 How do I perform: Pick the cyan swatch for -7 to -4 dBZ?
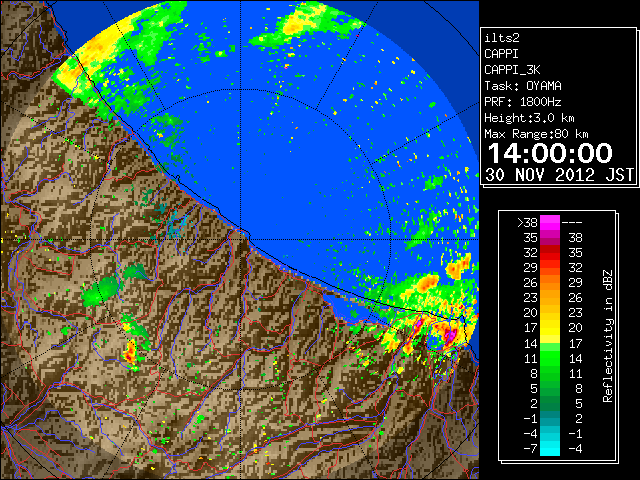click(550, 448)
